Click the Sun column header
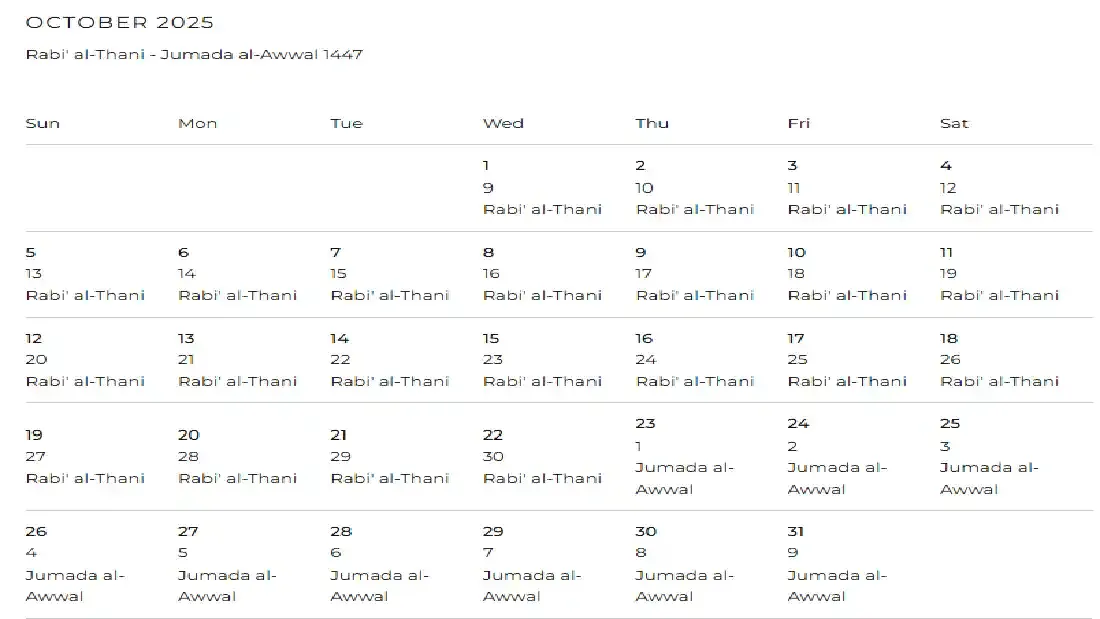1100x619 pixels. [43, 124]
